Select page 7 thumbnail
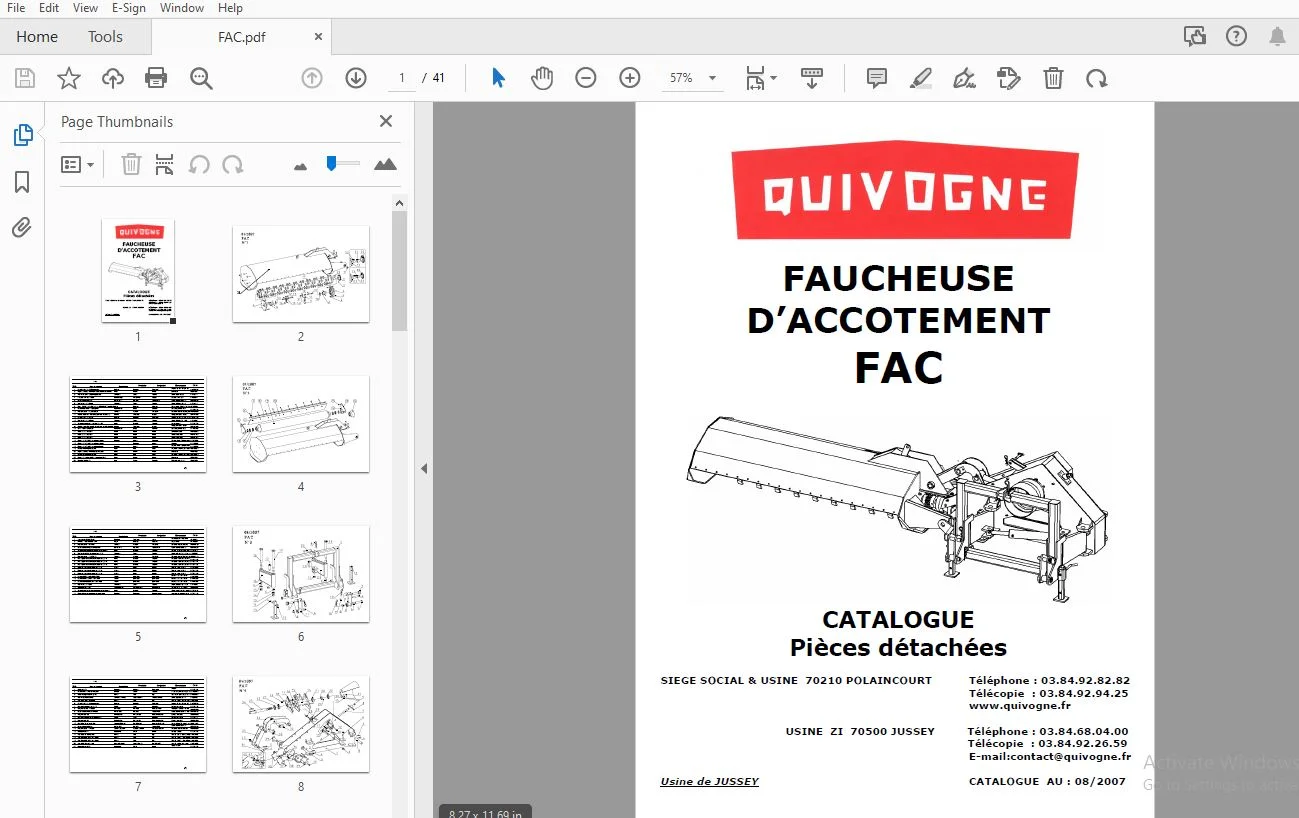This screenshot has width=1299, height=818. tap(138, 724)
